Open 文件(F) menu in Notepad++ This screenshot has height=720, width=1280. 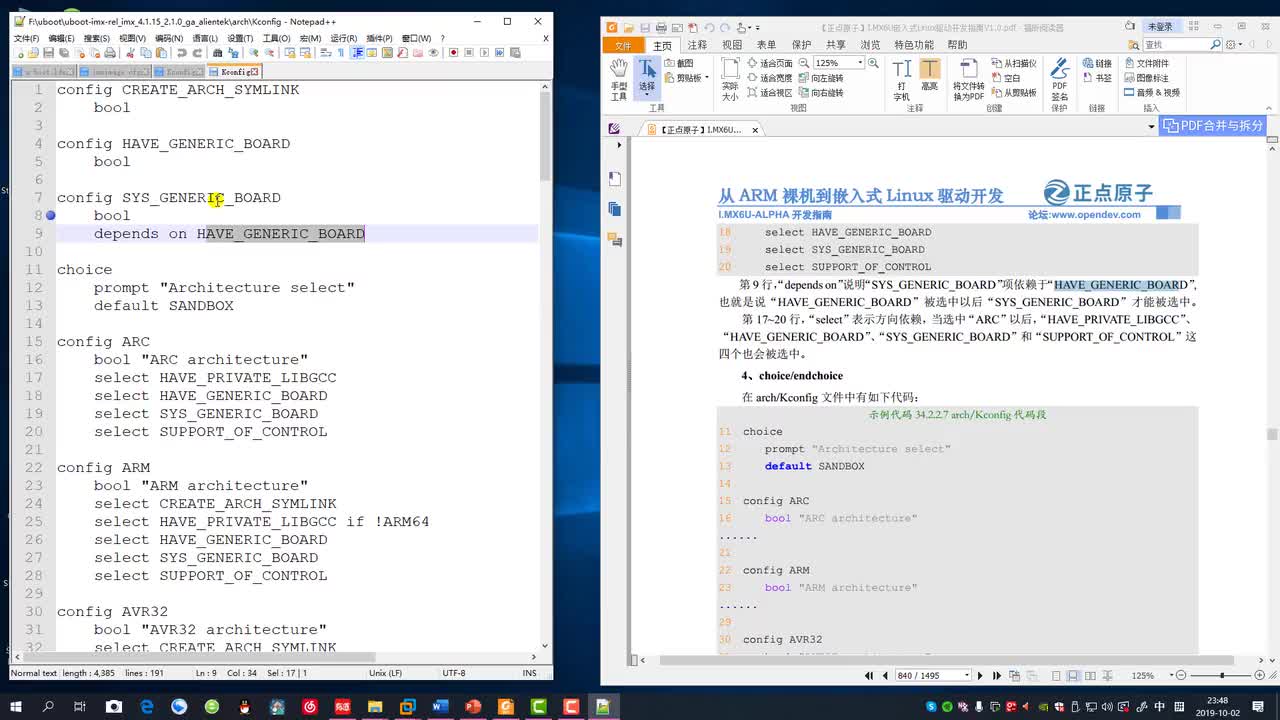click(x=26, y=38)
